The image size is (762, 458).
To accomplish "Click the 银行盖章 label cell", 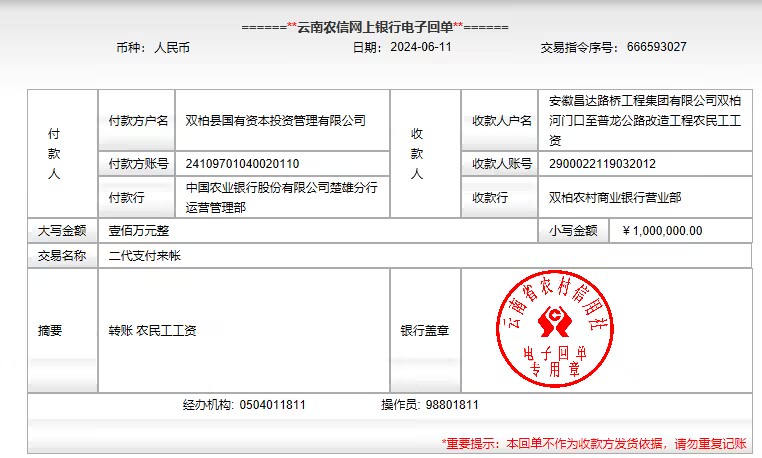I will [424, 331].
